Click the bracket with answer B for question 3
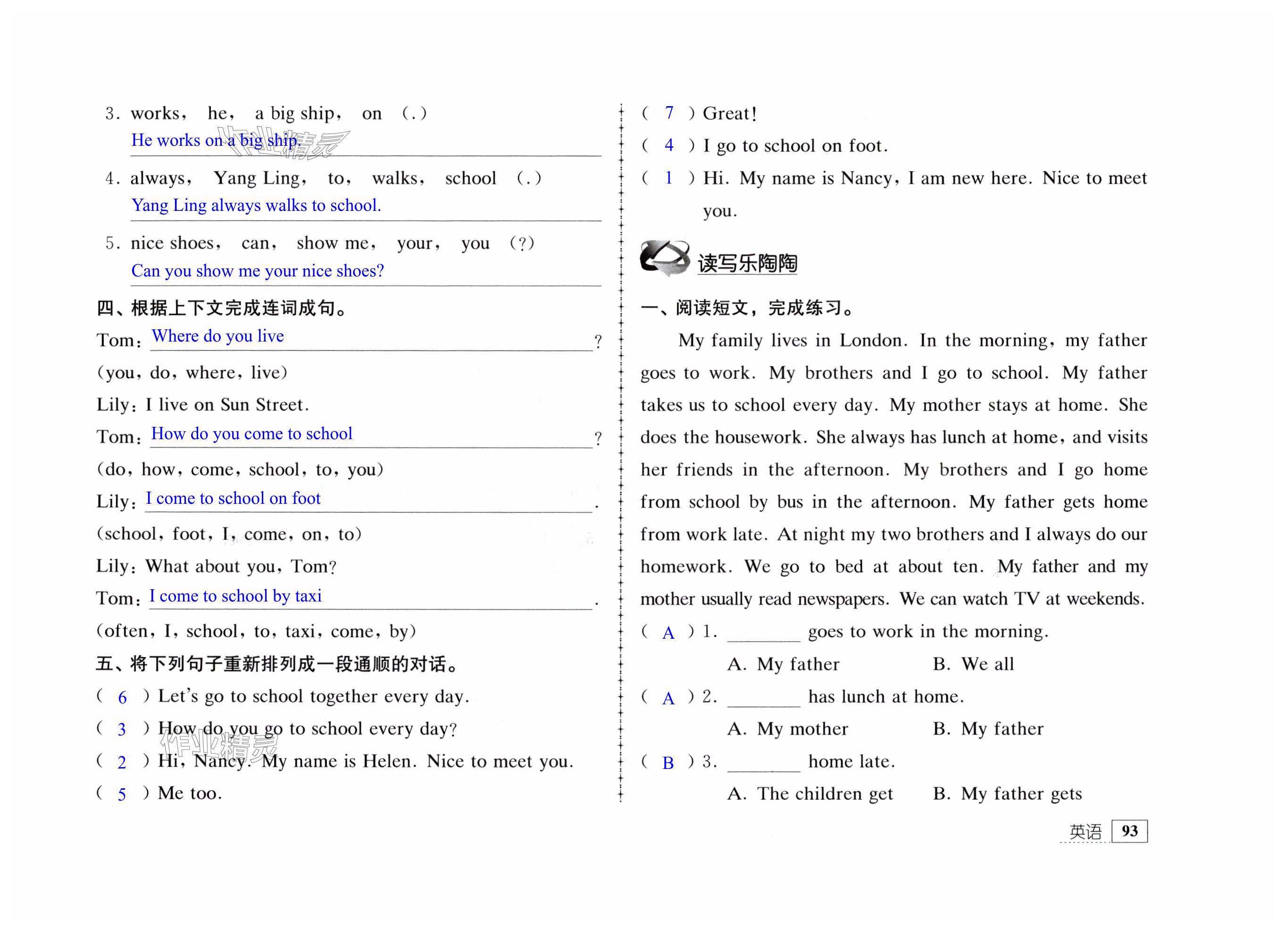This screenshot has height=935, width=1288. point(668,762)
